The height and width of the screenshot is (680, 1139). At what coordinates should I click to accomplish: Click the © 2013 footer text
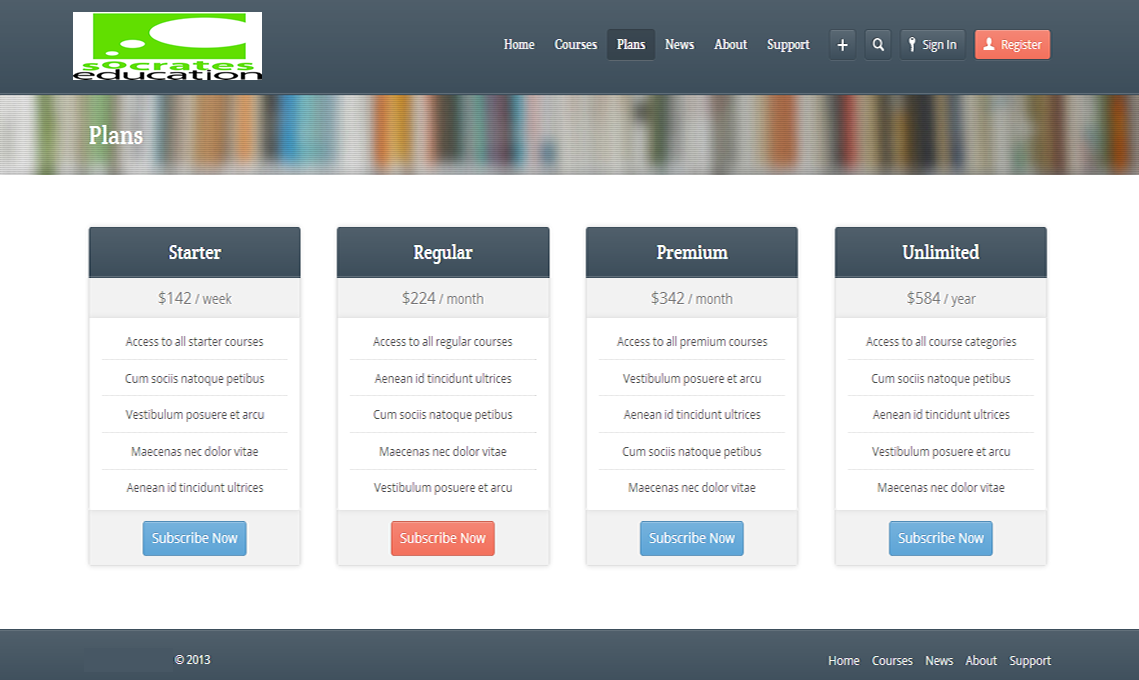point(192,660)
